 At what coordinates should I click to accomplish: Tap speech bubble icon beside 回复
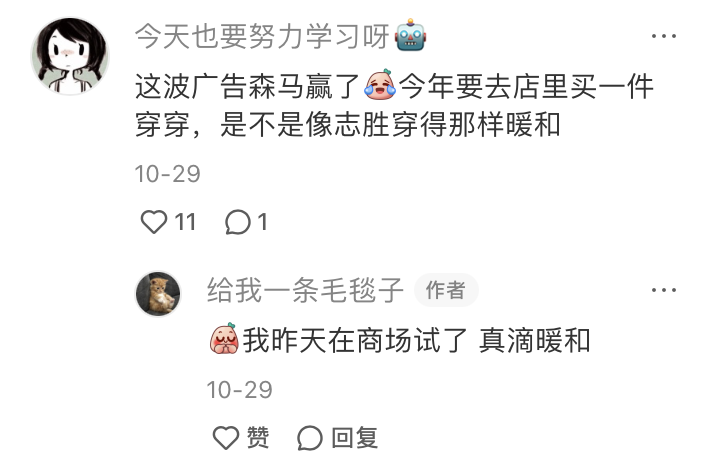[x=310, y=438]
